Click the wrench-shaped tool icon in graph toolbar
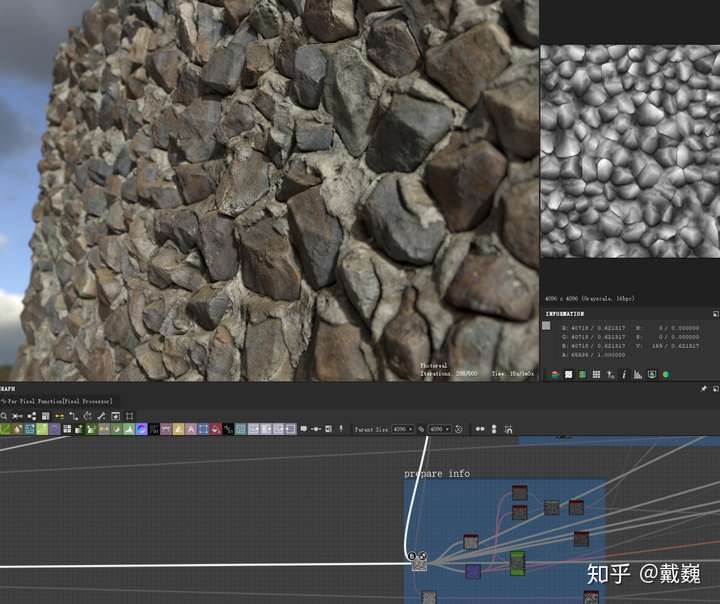 click(x=101, y=416)
